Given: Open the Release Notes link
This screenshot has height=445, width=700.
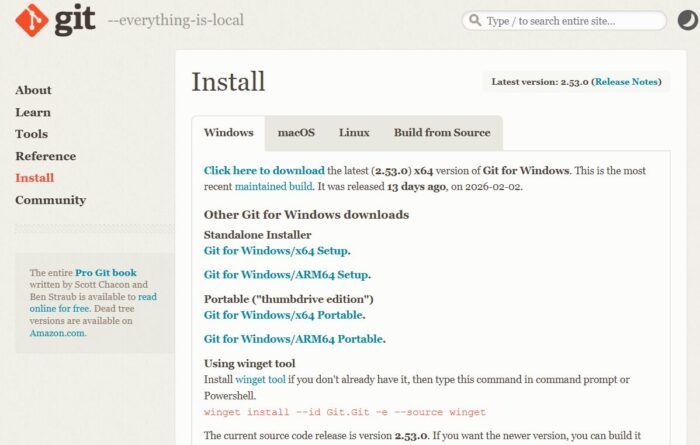Looking at the screenshot, I should [x=627, y=82].
